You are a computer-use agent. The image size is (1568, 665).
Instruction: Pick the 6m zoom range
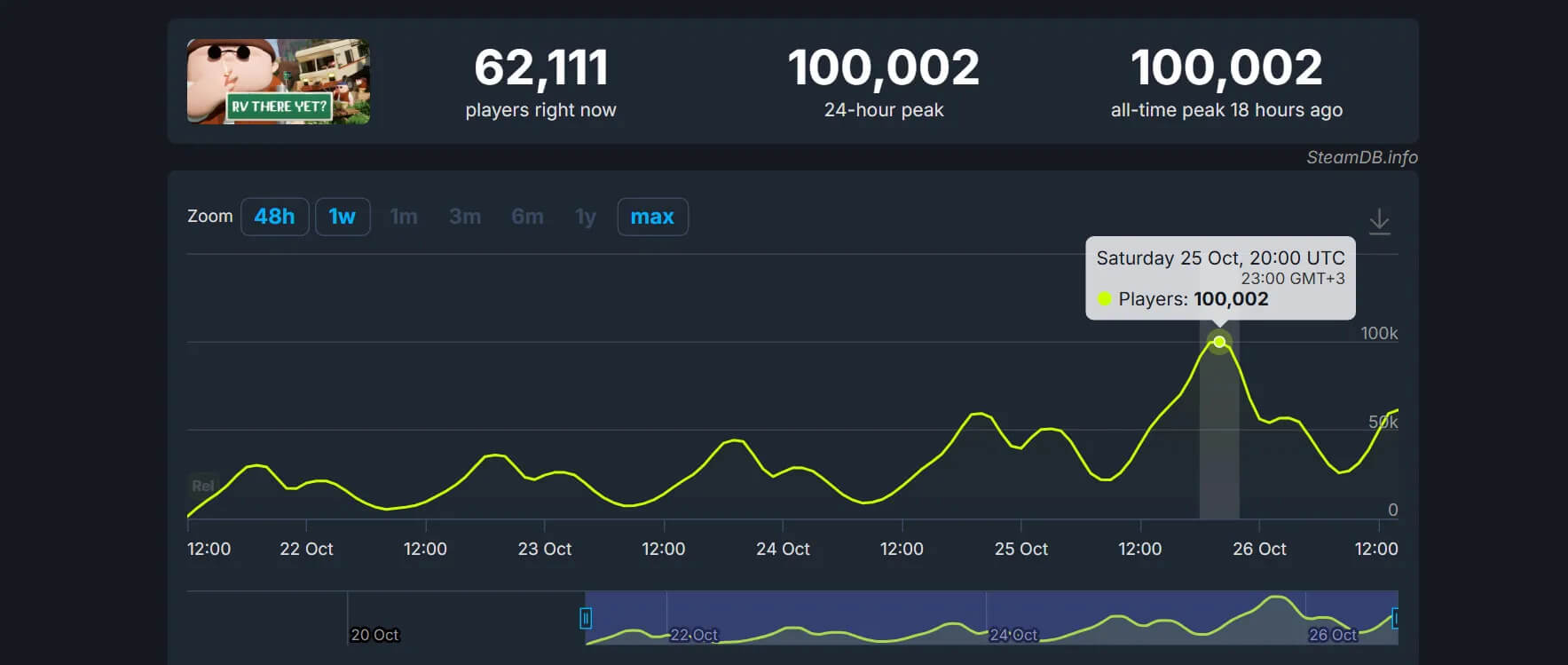pos(527,217)
